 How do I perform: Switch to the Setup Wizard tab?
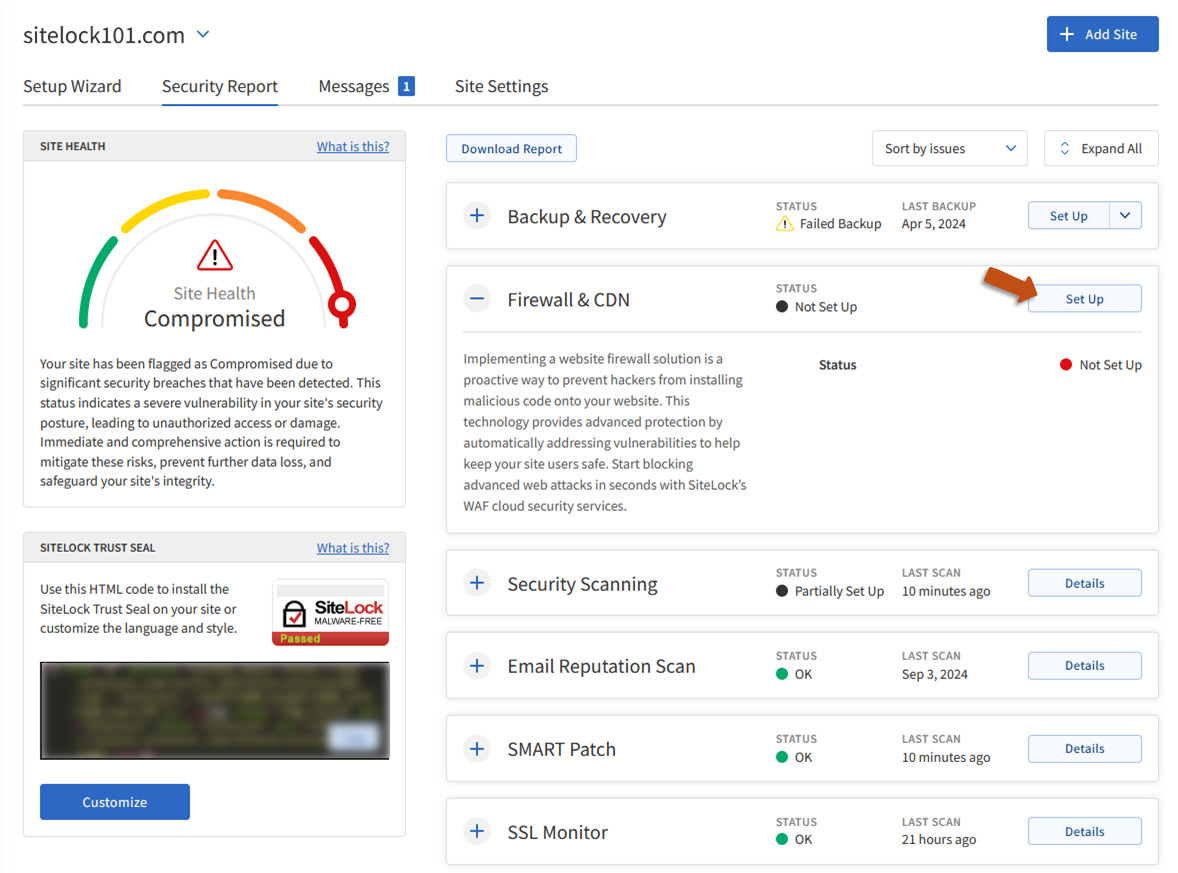tap(72, 86)
